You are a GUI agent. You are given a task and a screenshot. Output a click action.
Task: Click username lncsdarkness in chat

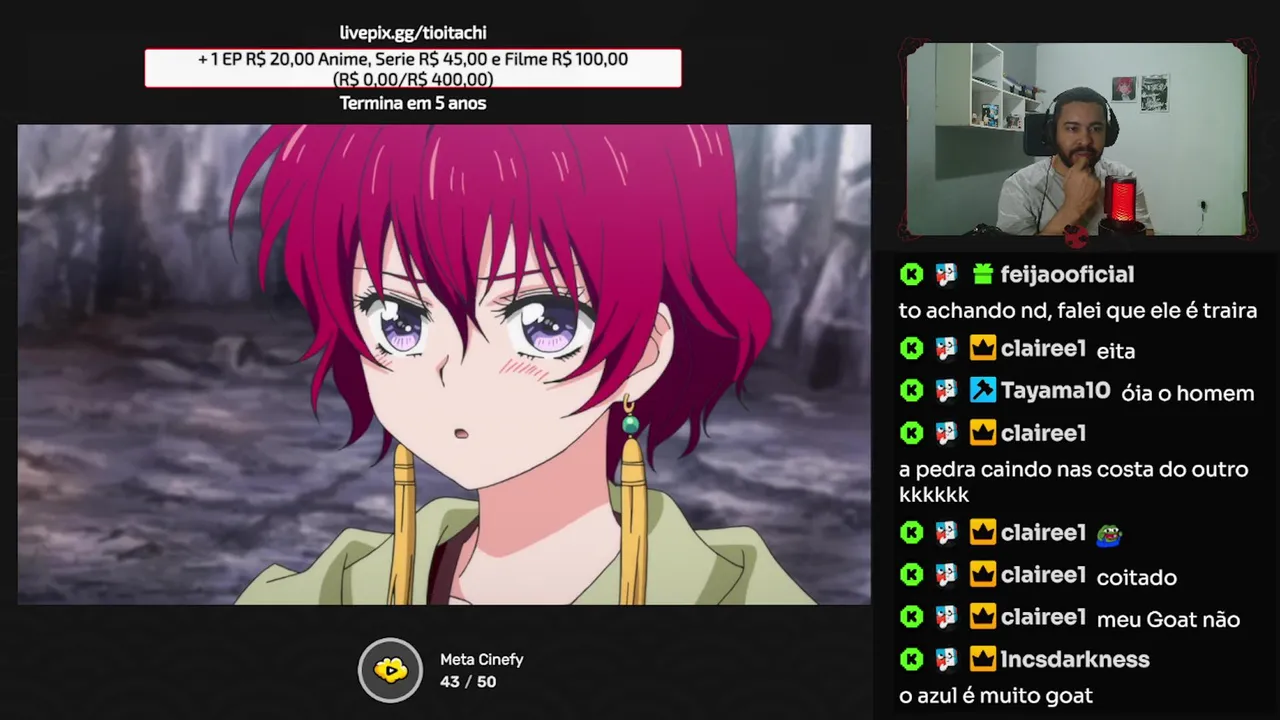[1075, 659]
